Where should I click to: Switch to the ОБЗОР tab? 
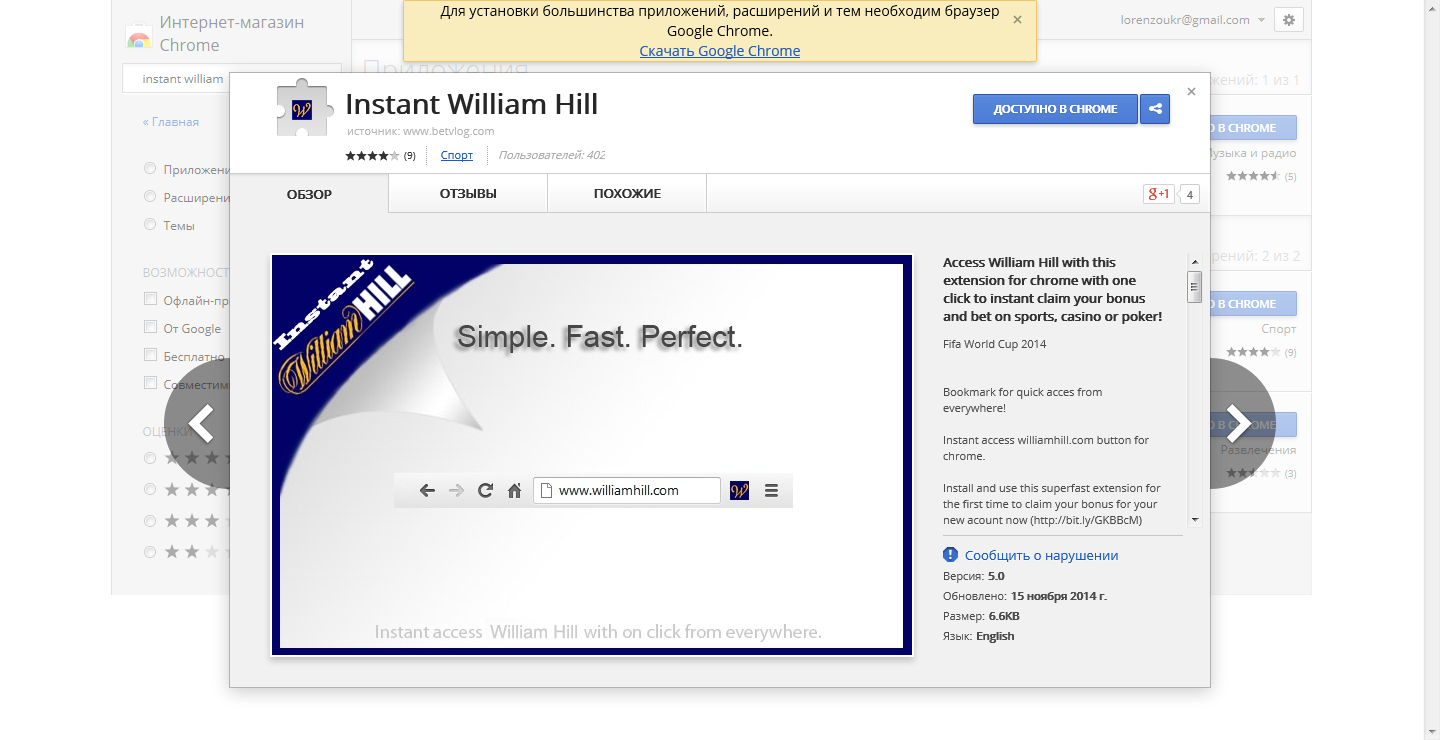coord(309,193)
